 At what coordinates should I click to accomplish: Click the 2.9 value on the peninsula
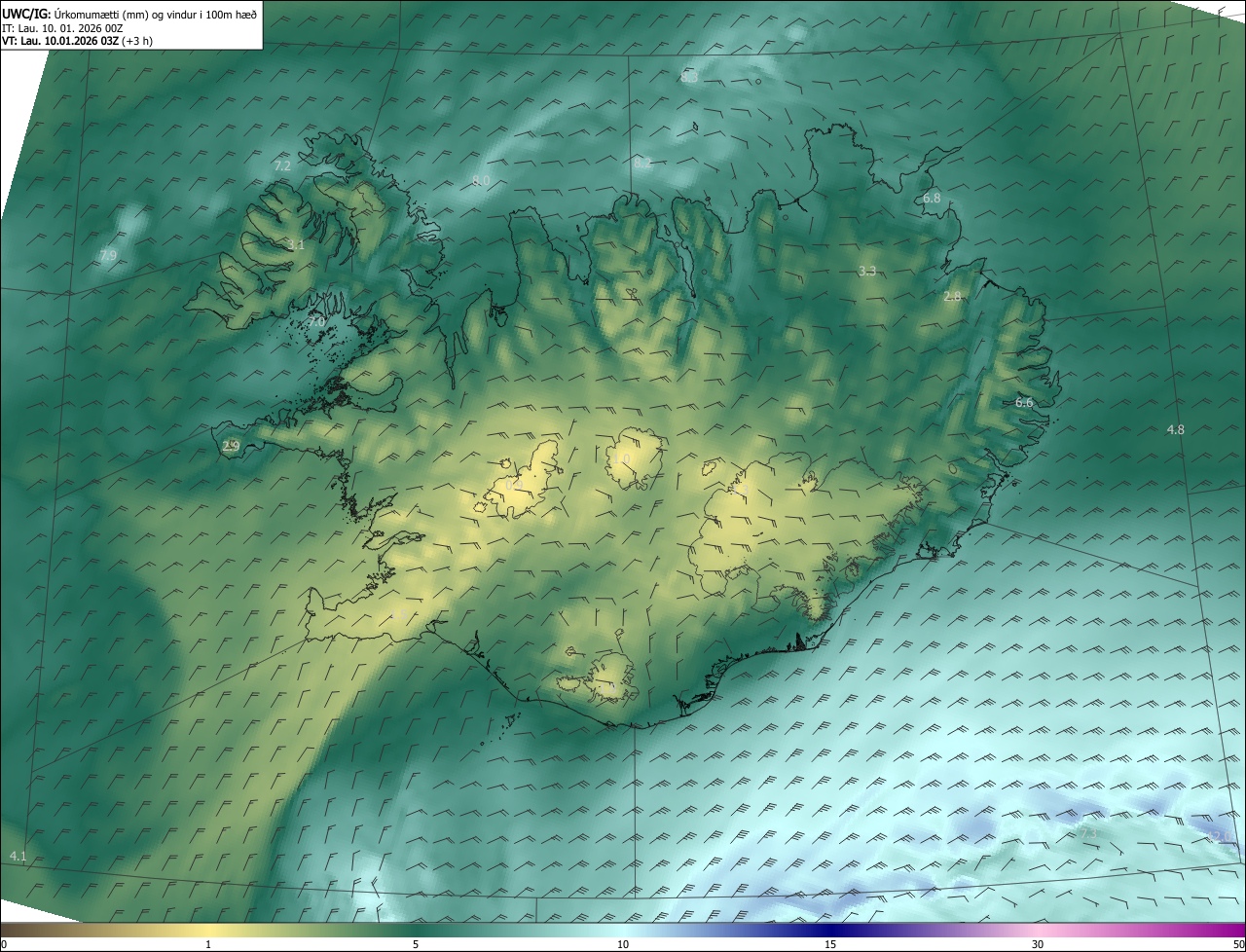point(231,446)
